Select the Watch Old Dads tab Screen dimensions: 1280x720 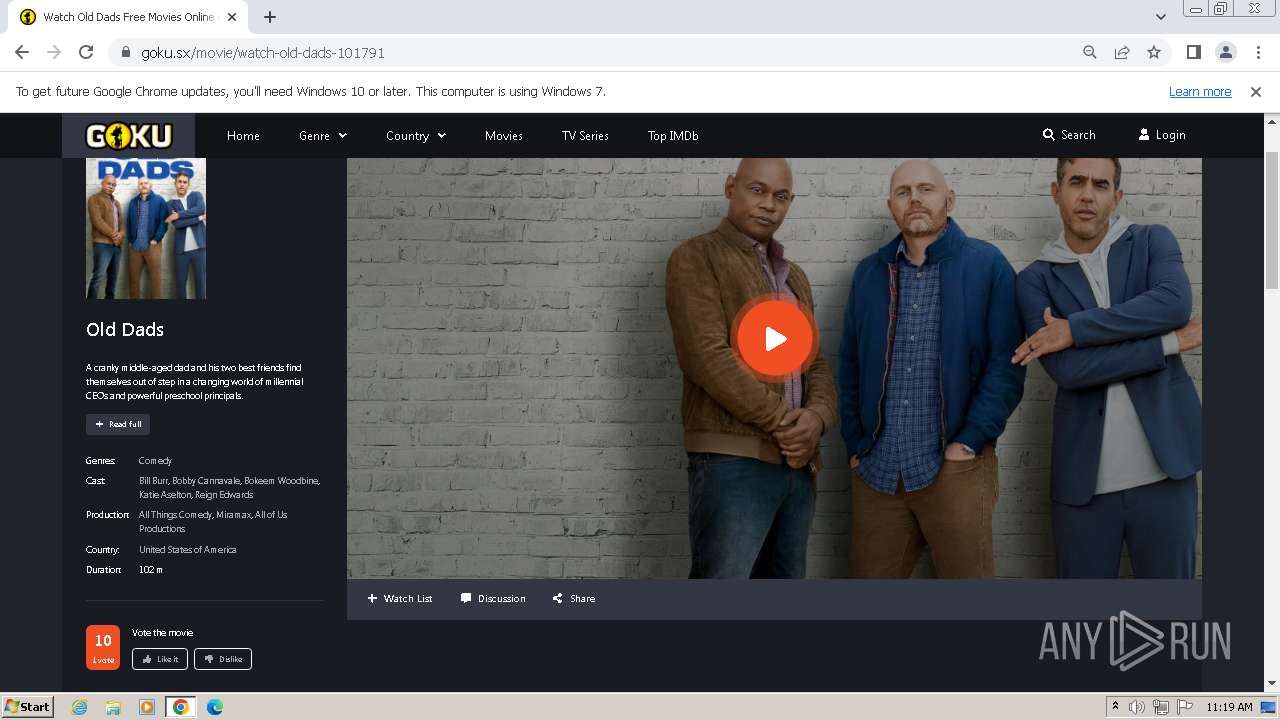click(x=128, y=17)
